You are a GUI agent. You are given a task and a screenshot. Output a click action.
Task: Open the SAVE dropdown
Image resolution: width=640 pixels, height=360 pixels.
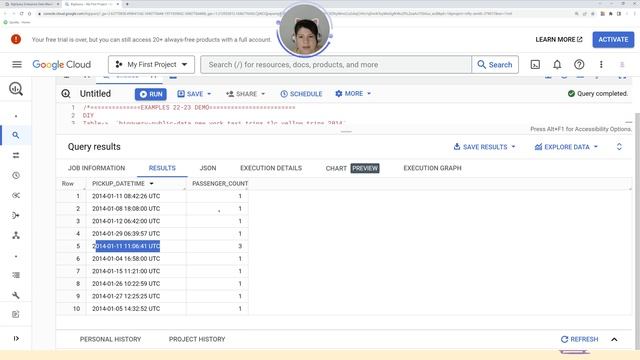[x=194, y=94]
